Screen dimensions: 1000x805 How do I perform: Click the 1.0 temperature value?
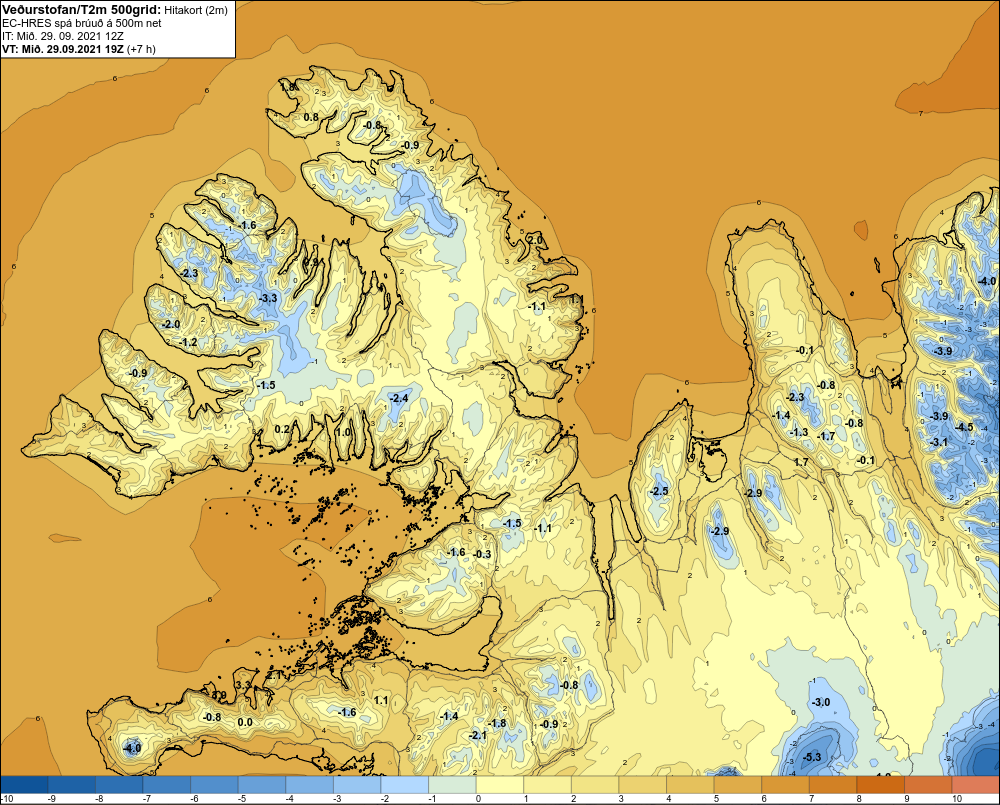[x=343, y=432]
